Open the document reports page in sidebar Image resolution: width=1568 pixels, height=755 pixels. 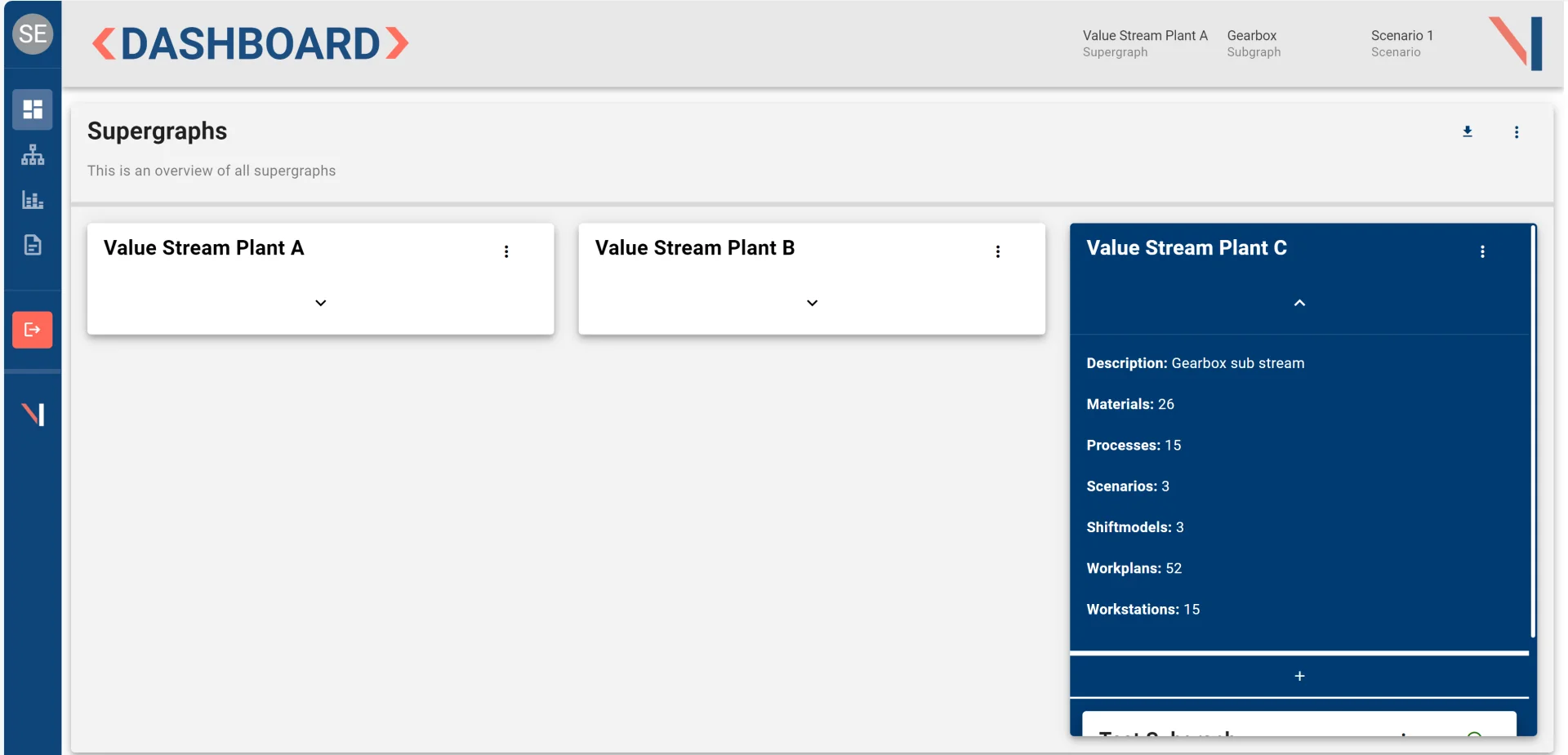click(33, 245)
